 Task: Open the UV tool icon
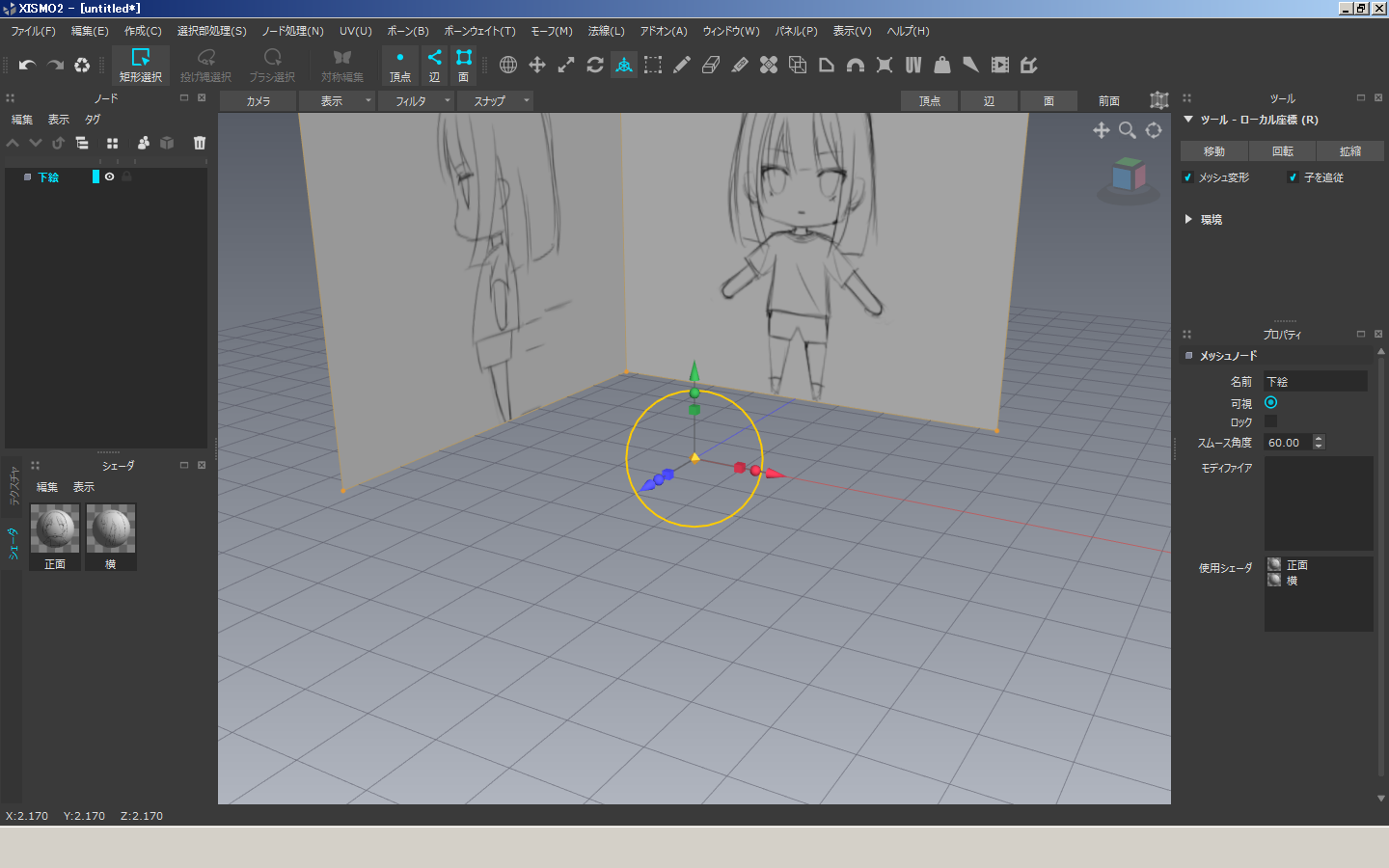[913, 65]
